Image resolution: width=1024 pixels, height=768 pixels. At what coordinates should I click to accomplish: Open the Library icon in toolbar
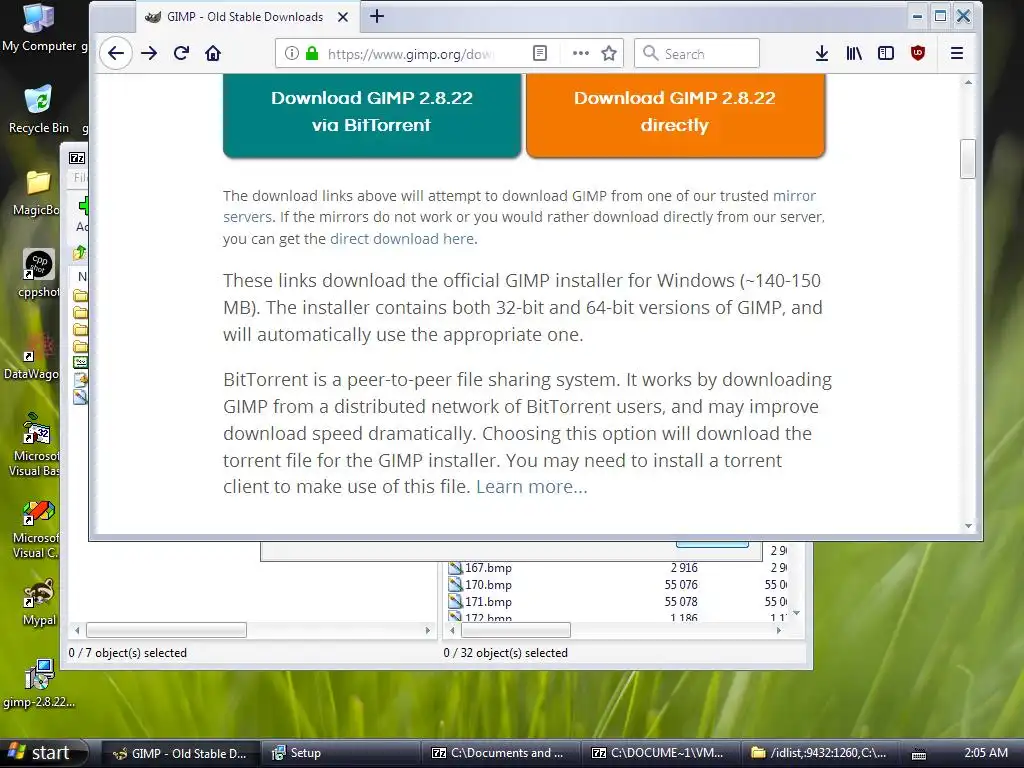pos(854,53)
